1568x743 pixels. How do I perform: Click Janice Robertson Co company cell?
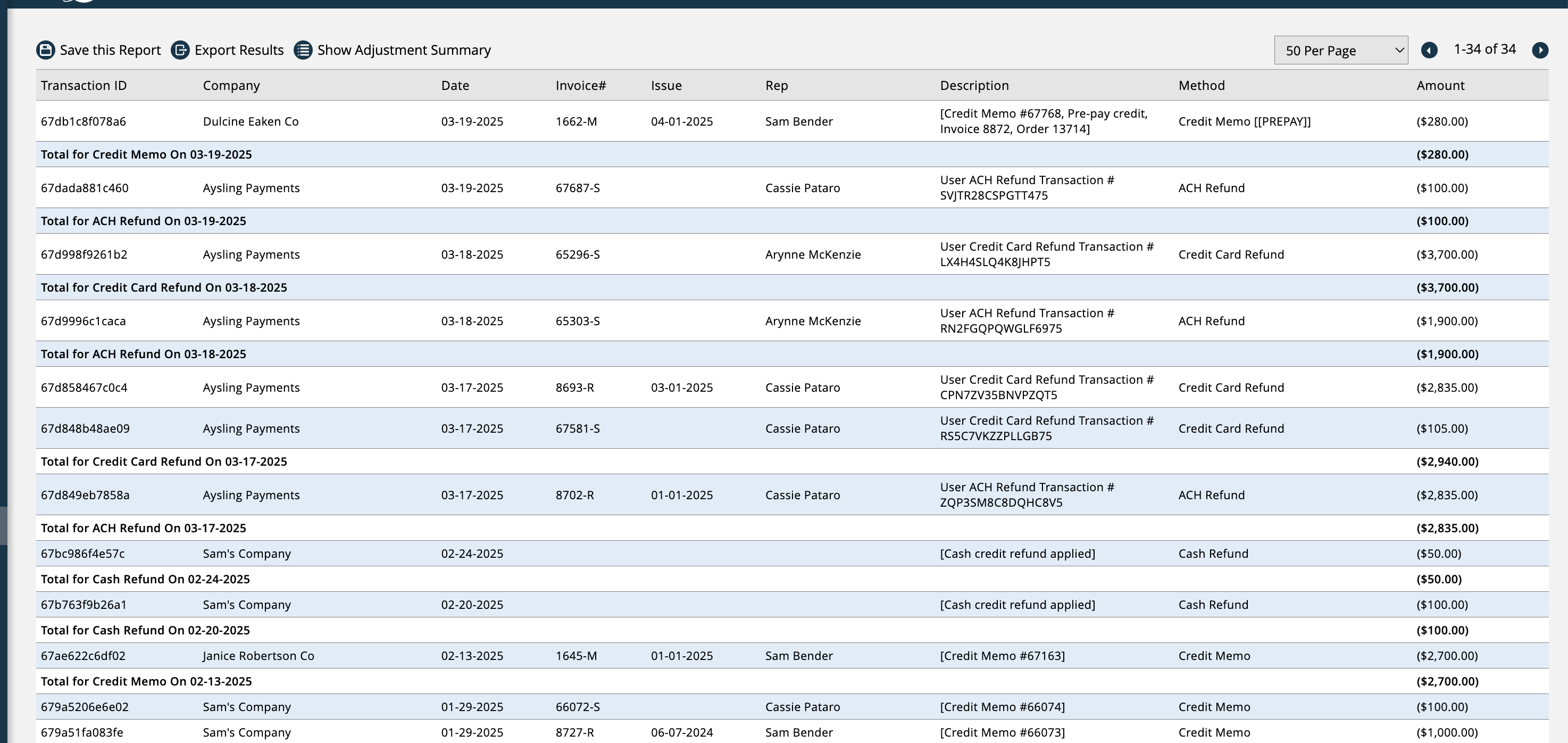point(258,655)
